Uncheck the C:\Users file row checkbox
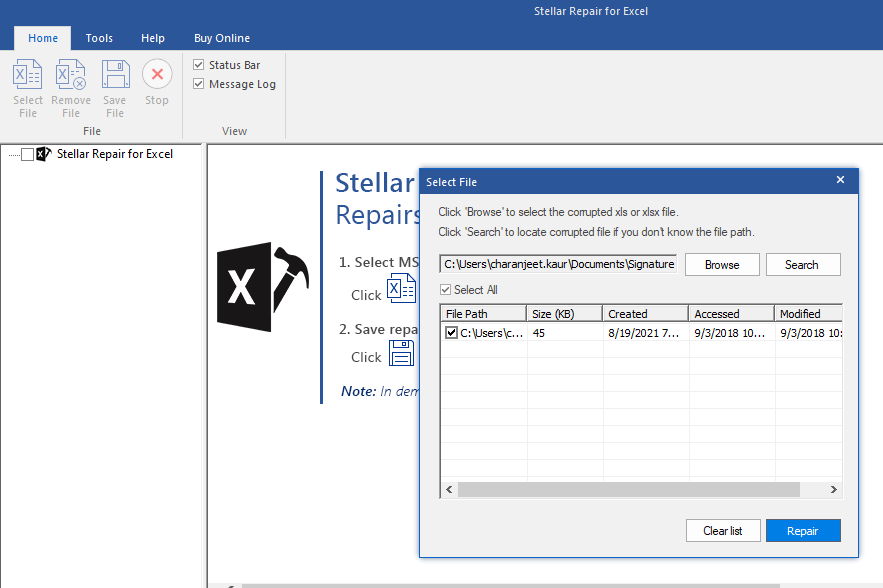 click(x=451, y=332)
